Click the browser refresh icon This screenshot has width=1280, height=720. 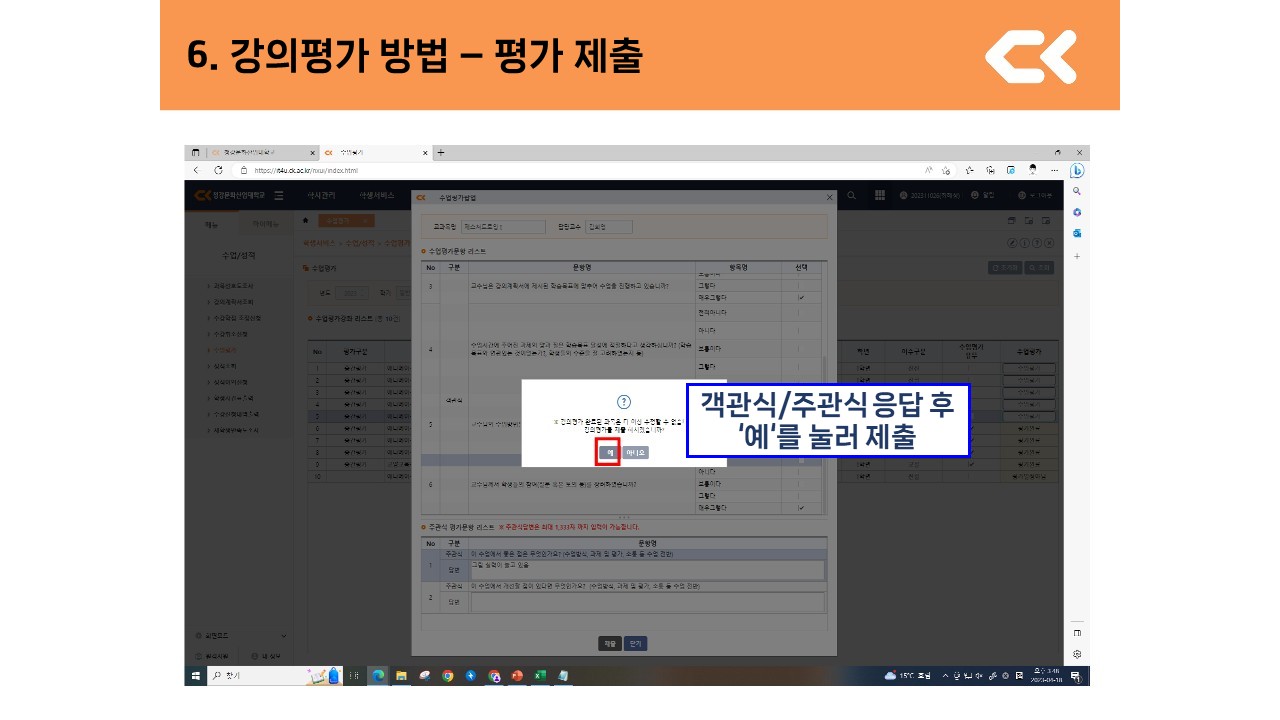click(x=218, y=170)
